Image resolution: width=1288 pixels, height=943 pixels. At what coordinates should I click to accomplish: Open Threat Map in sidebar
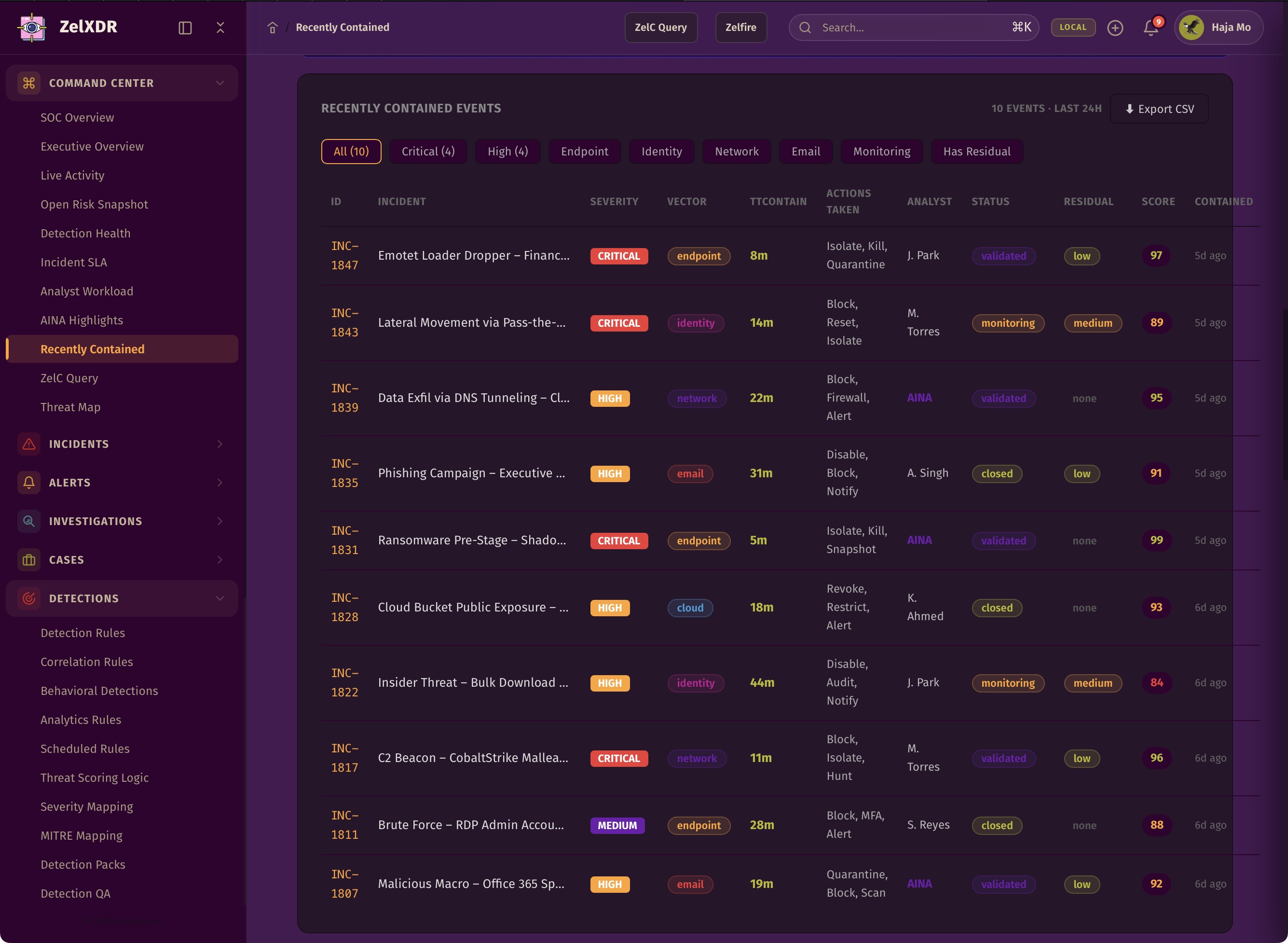70,407
